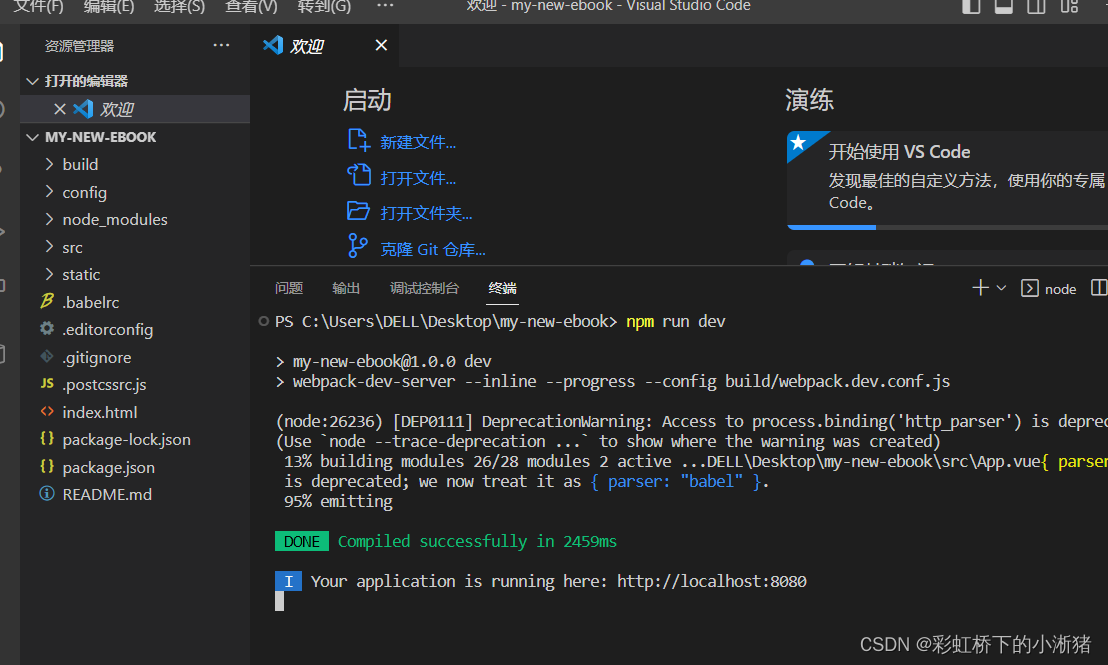Switch to the 调试控制台 panel tab
Image resolution: width=1108 pixels, height=665 pixels.
click(x=425, y=288)
